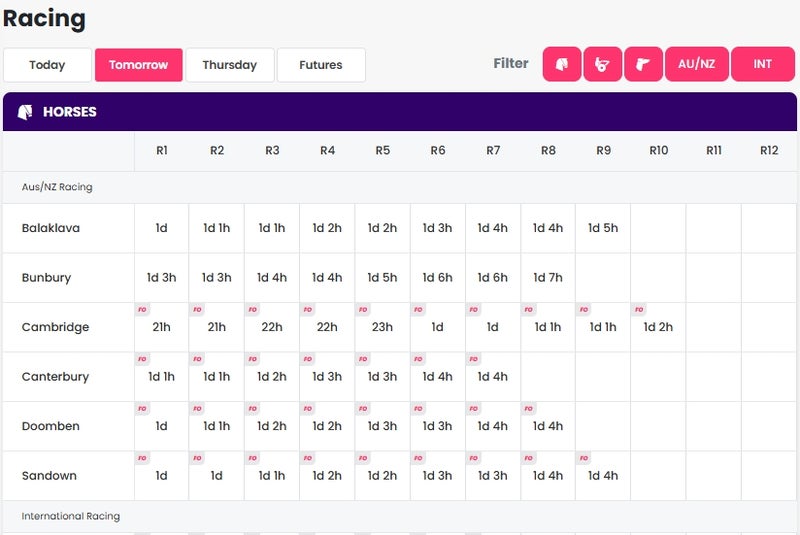
Task: Click the FO badge on Sandown R9
Action: (x=584, y=458)
